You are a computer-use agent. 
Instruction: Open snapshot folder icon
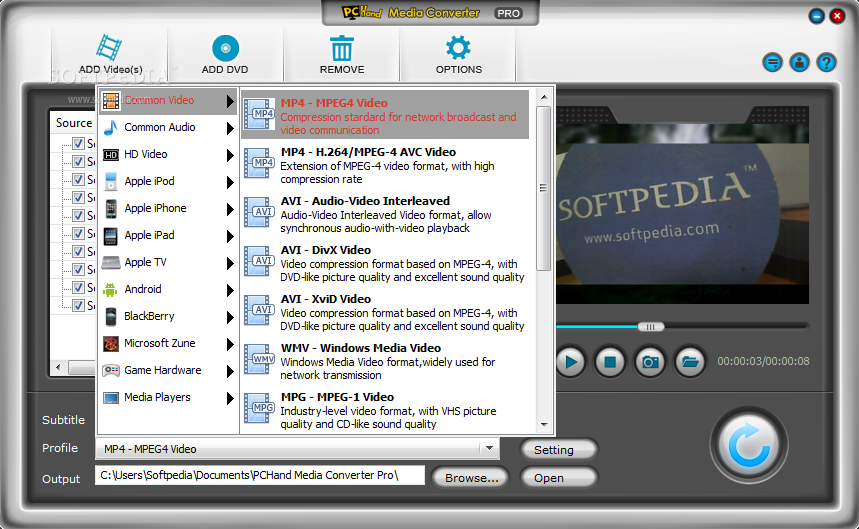690,361
